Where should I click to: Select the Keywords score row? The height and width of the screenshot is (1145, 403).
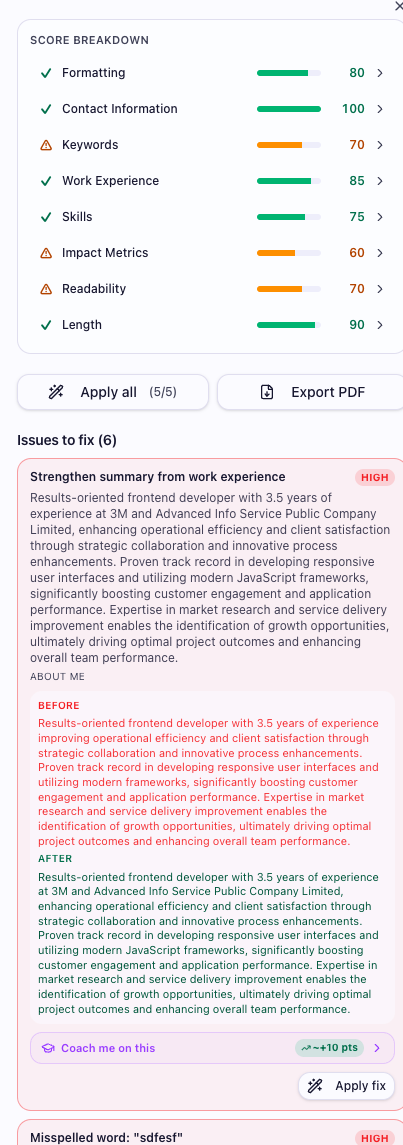[x=212, y=145]
